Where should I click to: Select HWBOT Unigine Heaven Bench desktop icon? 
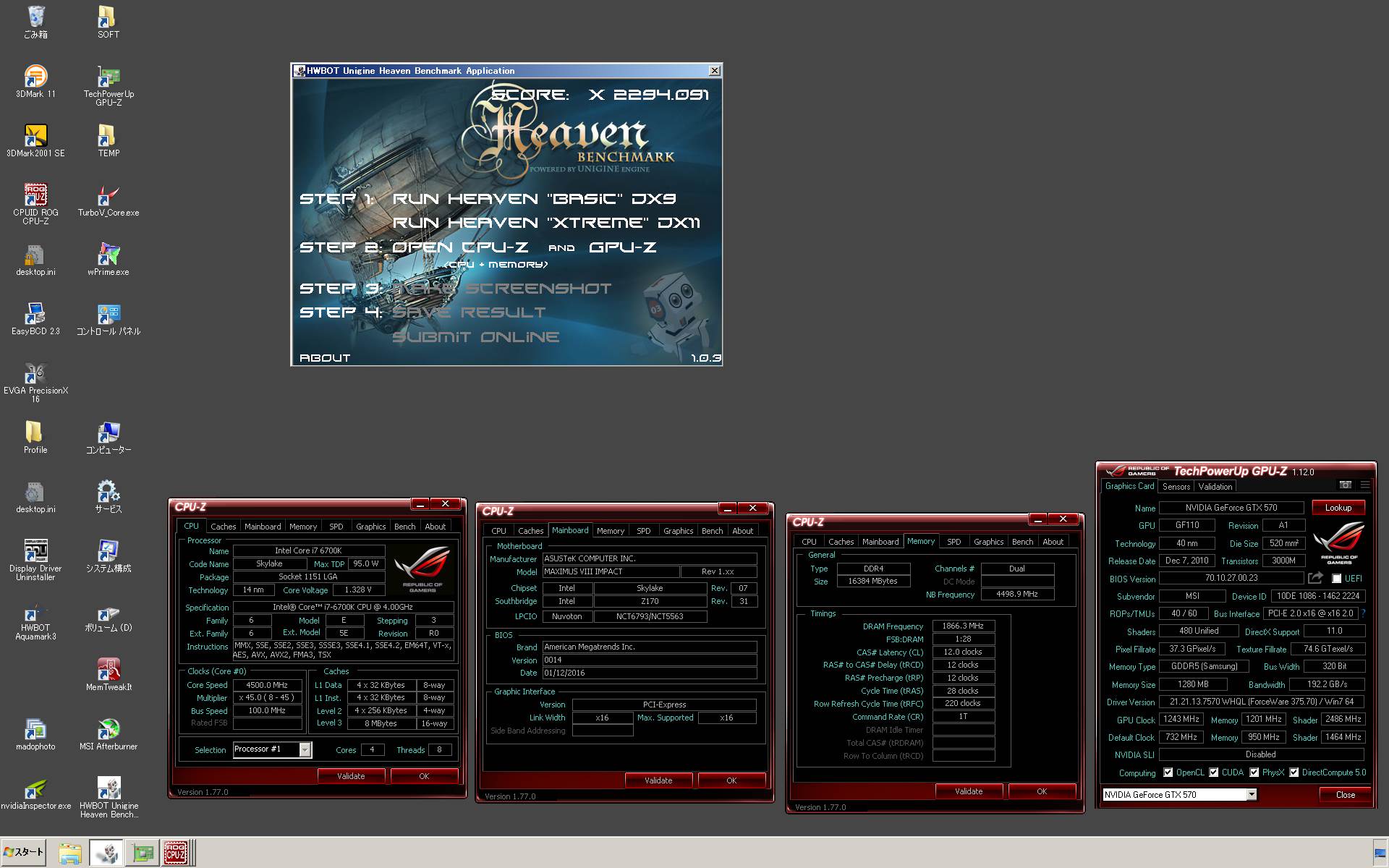[x=109, y=797]
